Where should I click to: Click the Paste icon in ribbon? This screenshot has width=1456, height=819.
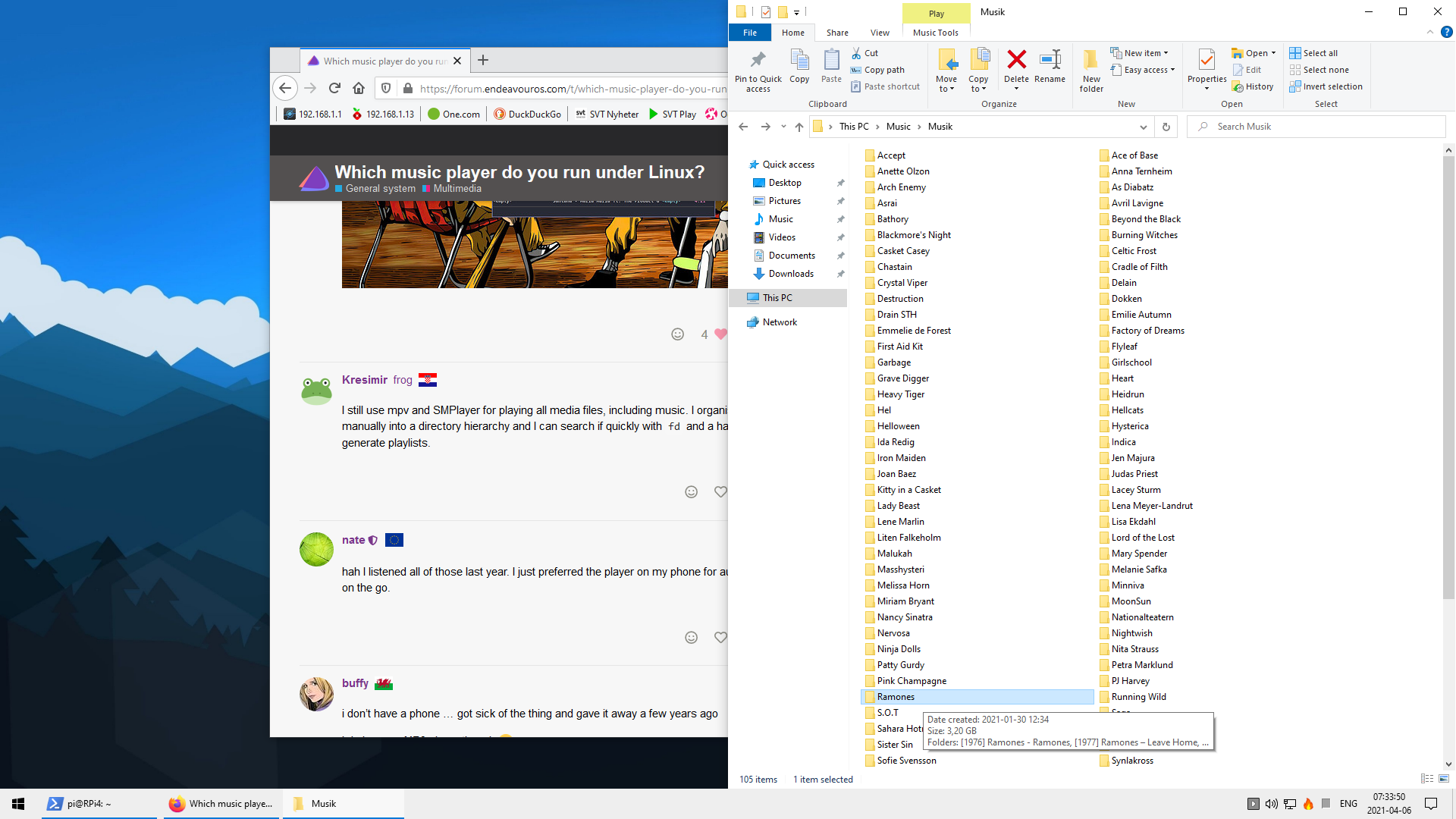831,61
